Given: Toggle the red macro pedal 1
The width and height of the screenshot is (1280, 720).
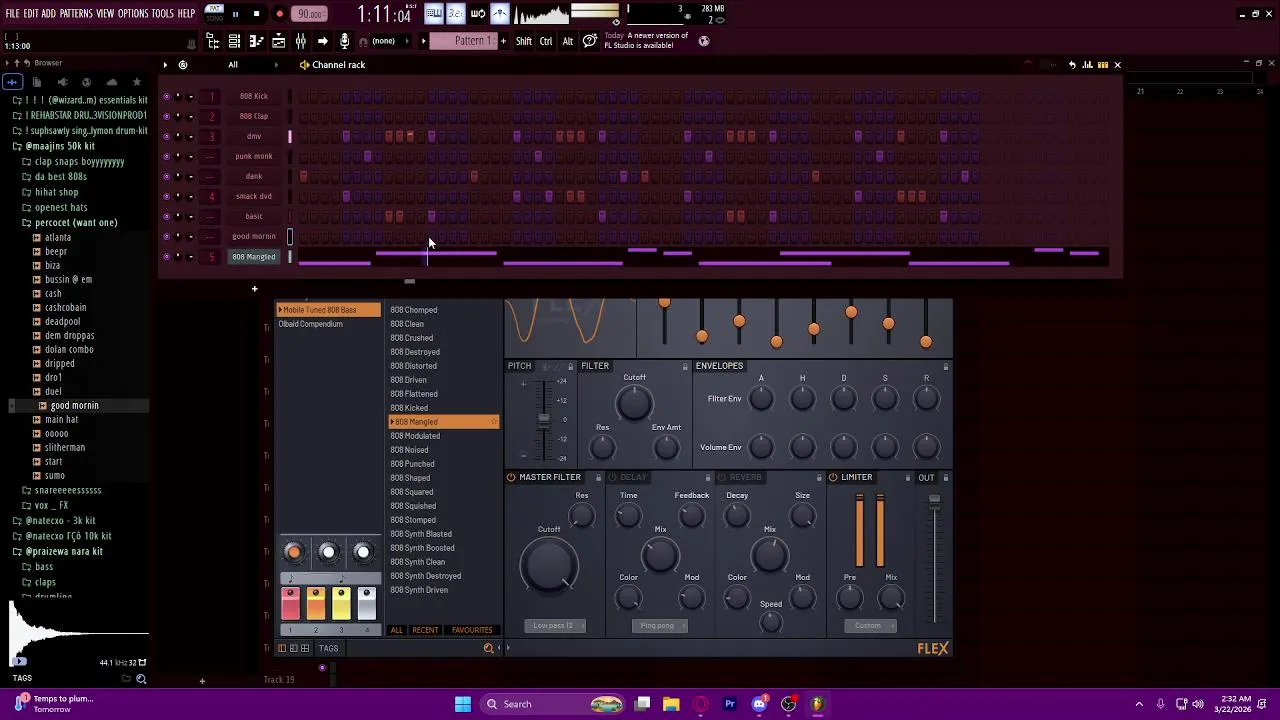Looking at the screenshot, I should [x=290, y=604].
